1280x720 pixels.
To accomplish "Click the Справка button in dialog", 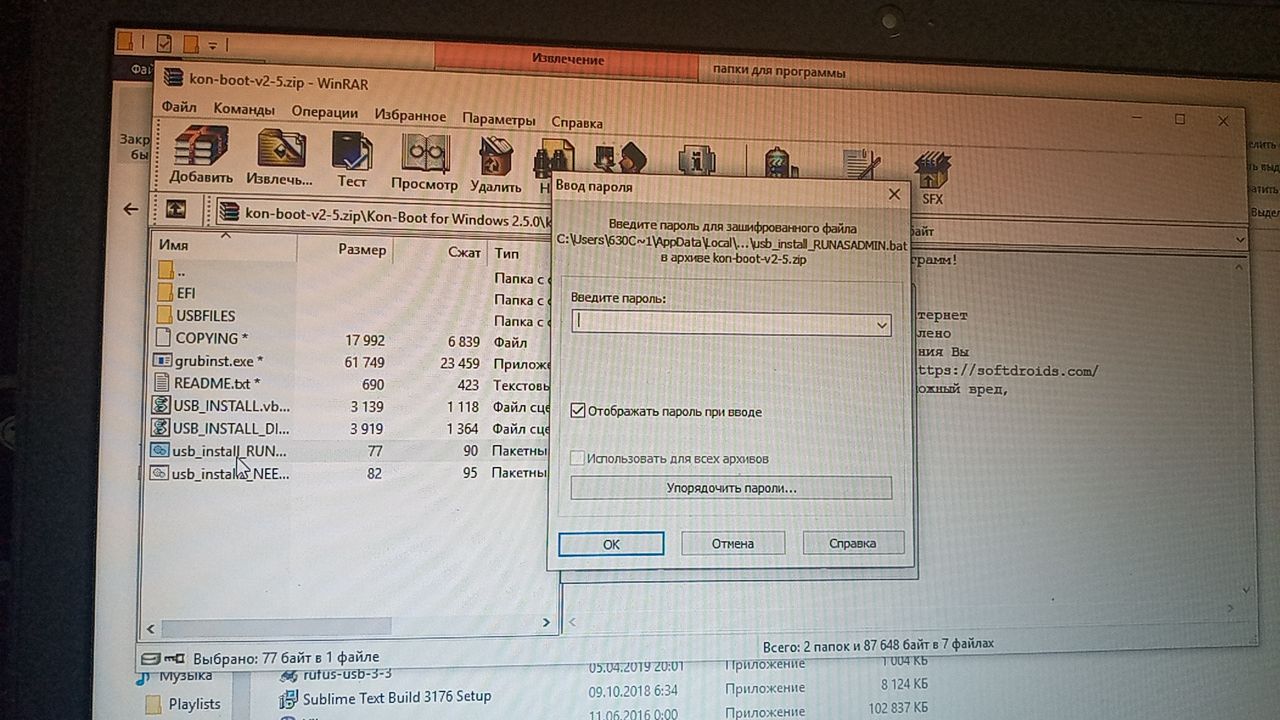I will [853, 543].
